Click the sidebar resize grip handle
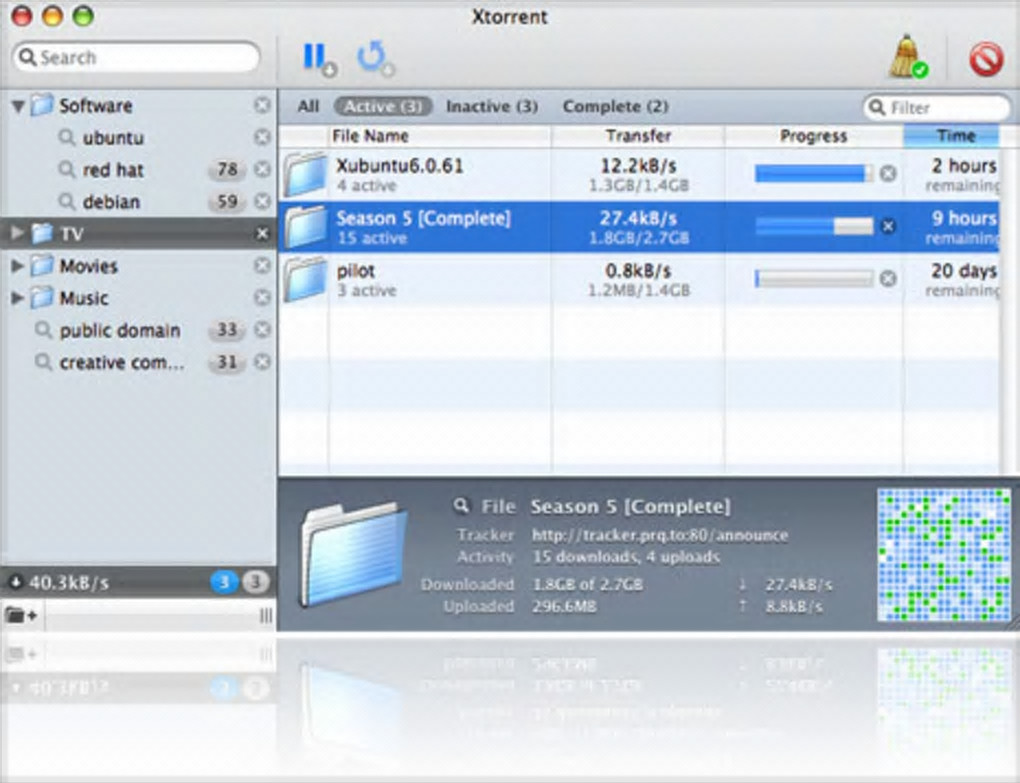Screen dimensions: 1020x783 click(265, 616)
